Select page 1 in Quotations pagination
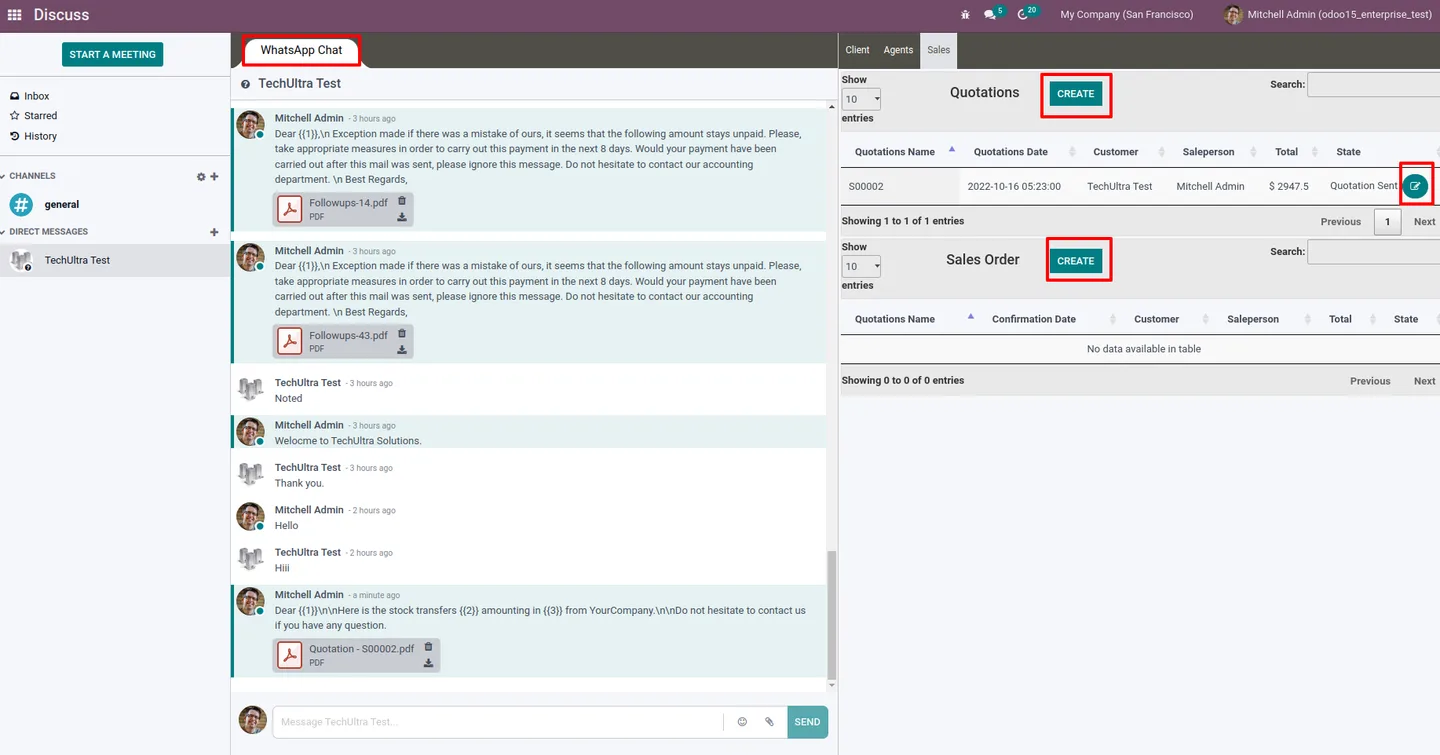Image resolution: width=1440 pixels, height=755 pixels. coord(1387,222)
